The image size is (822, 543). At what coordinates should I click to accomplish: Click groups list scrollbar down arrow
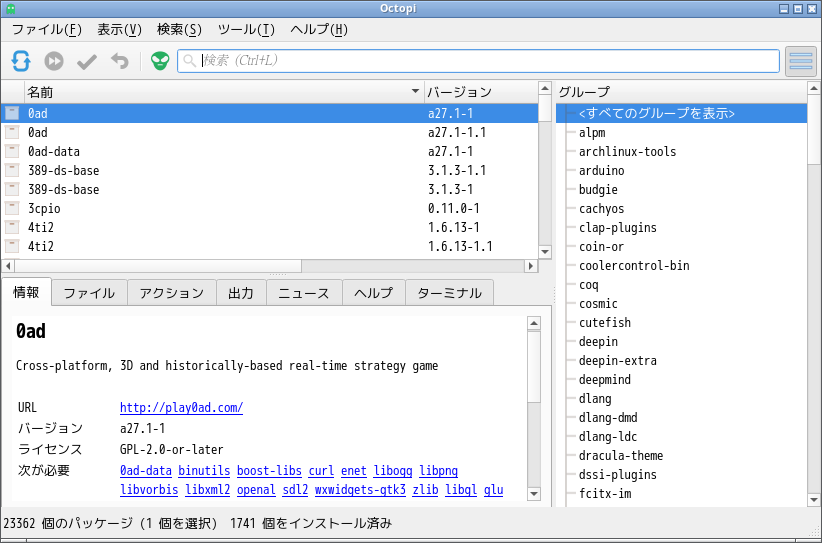tap(814, 500)
